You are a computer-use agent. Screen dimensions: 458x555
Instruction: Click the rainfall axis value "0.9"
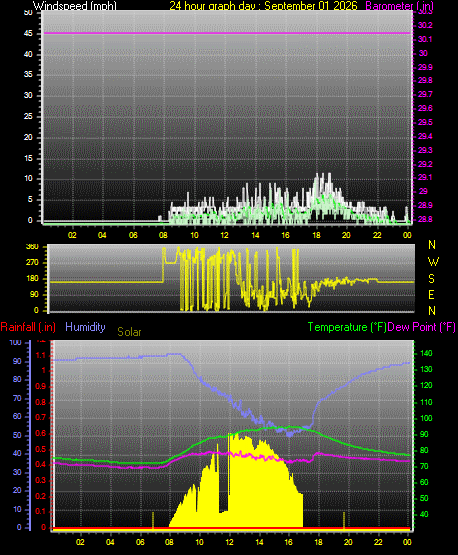pyautogui.click(x=41, y=386)
